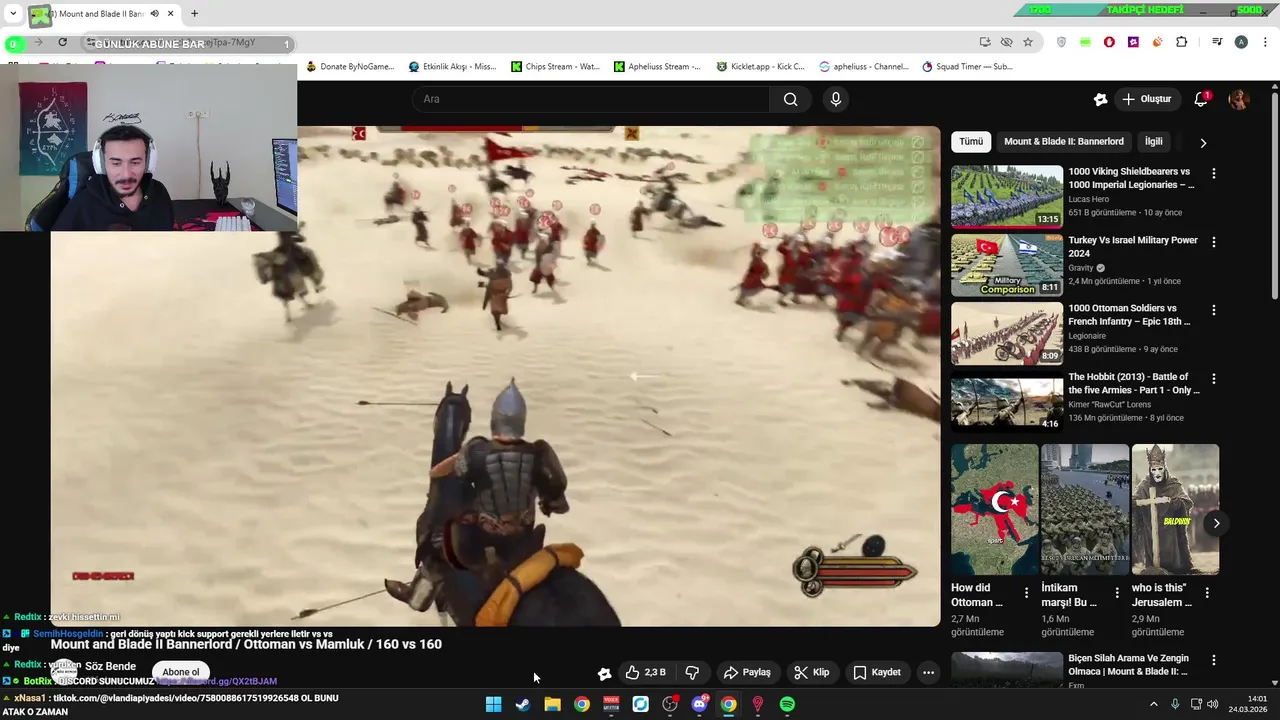Open OBS Studio from the taskbar
The image size is (1280, 720).
[670, 704]
